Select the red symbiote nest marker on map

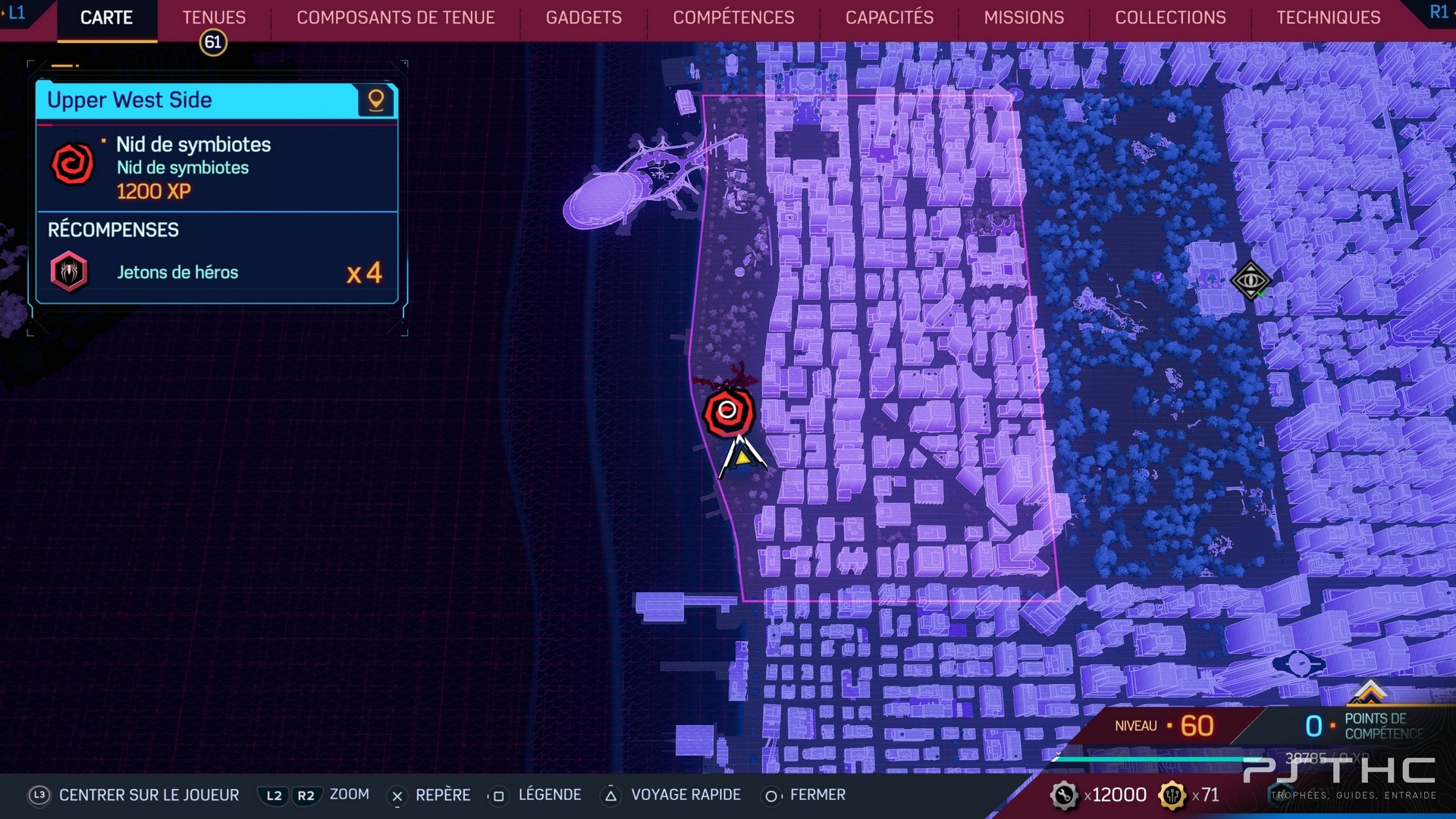728,412
